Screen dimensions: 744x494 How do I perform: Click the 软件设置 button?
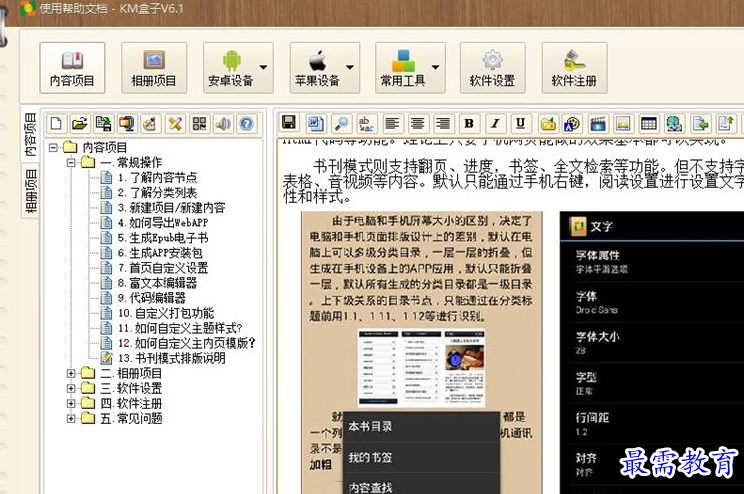[492, 69]
